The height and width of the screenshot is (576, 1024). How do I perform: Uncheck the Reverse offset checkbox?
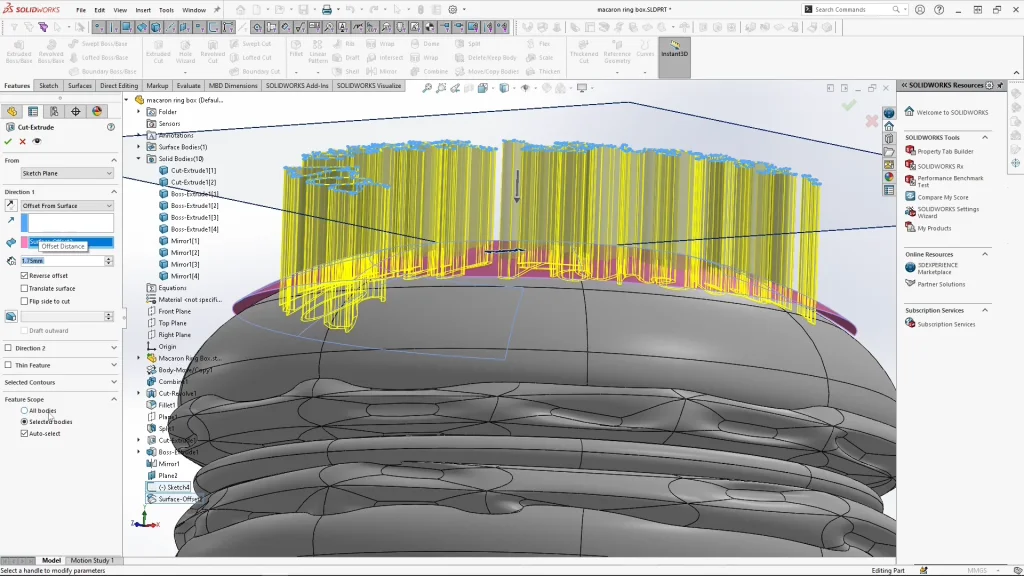[24, 275]
